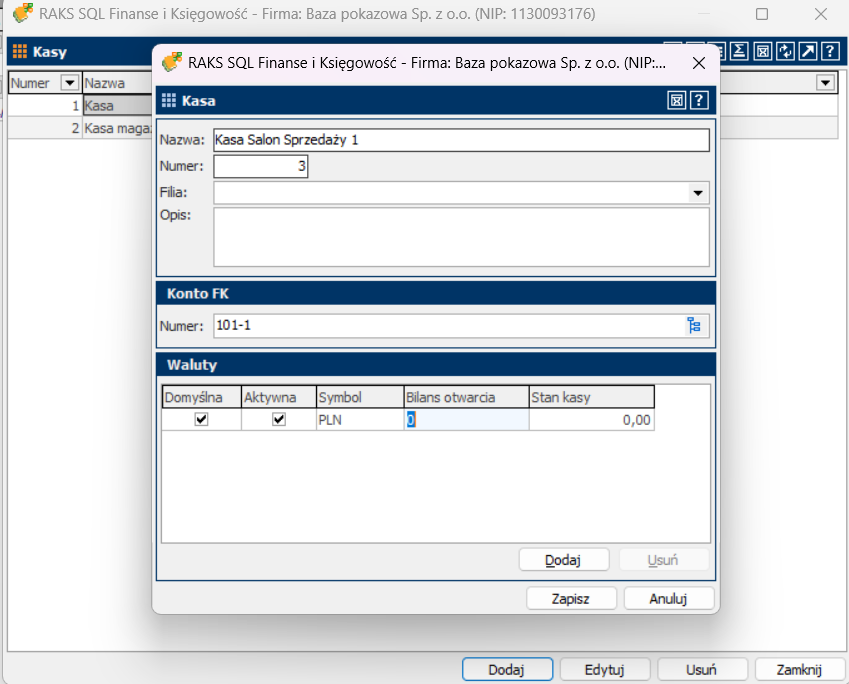Toggle the Domyślna checkbox for PLN

201,420
